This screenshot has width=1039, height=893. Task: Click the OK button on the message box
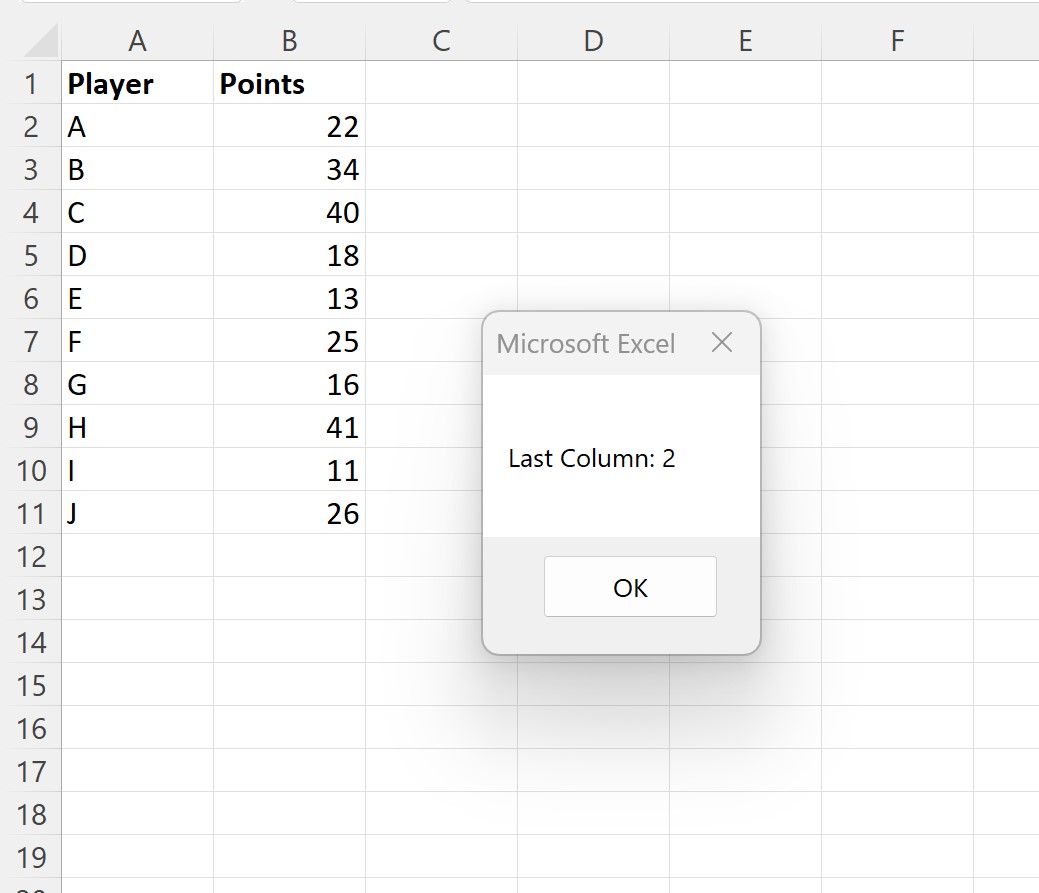coord(630,587)
